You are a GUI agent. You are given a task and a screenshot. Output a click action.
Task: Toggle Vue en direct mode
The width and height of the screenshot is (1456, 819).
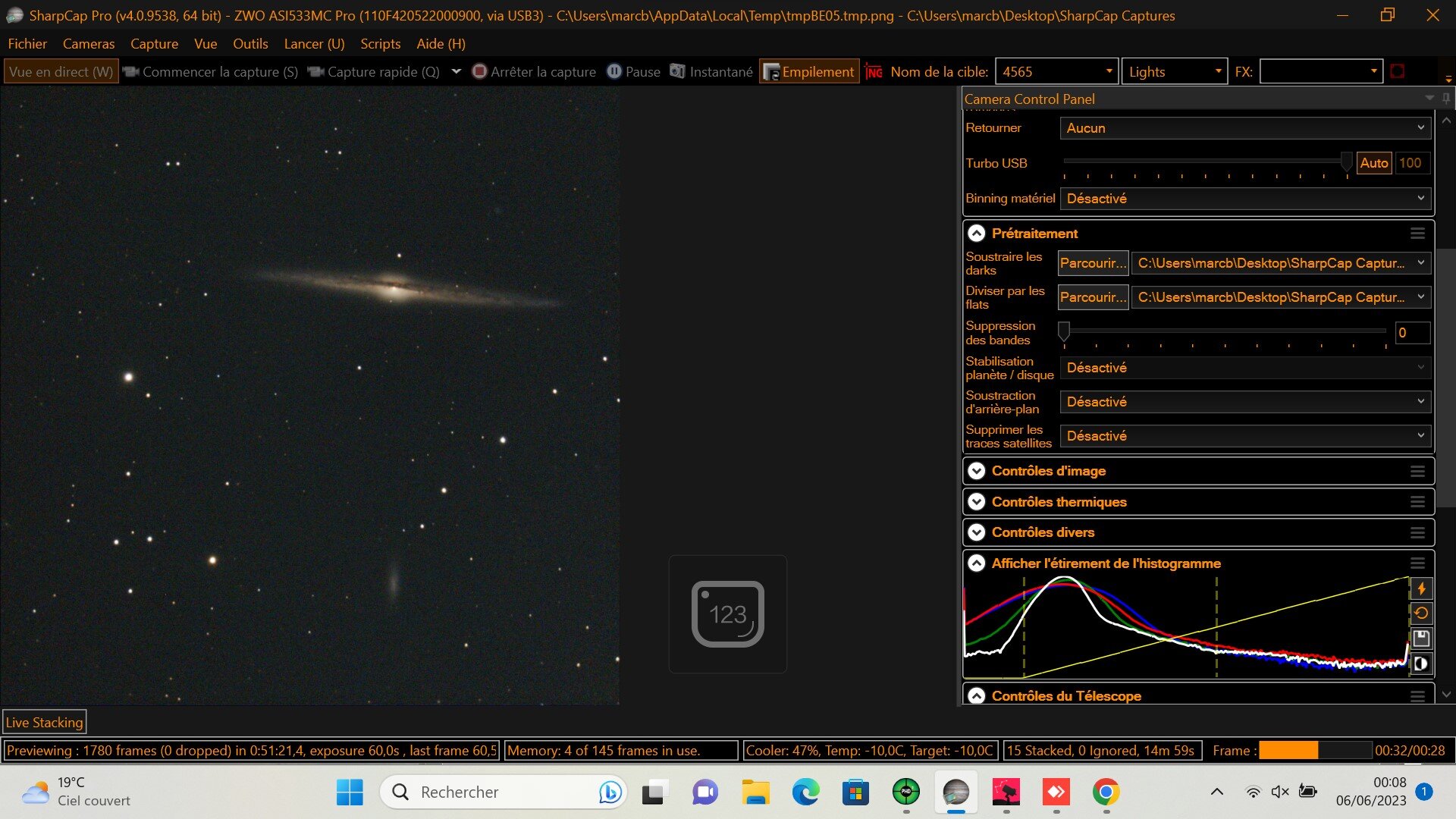(x=61, y=72)
